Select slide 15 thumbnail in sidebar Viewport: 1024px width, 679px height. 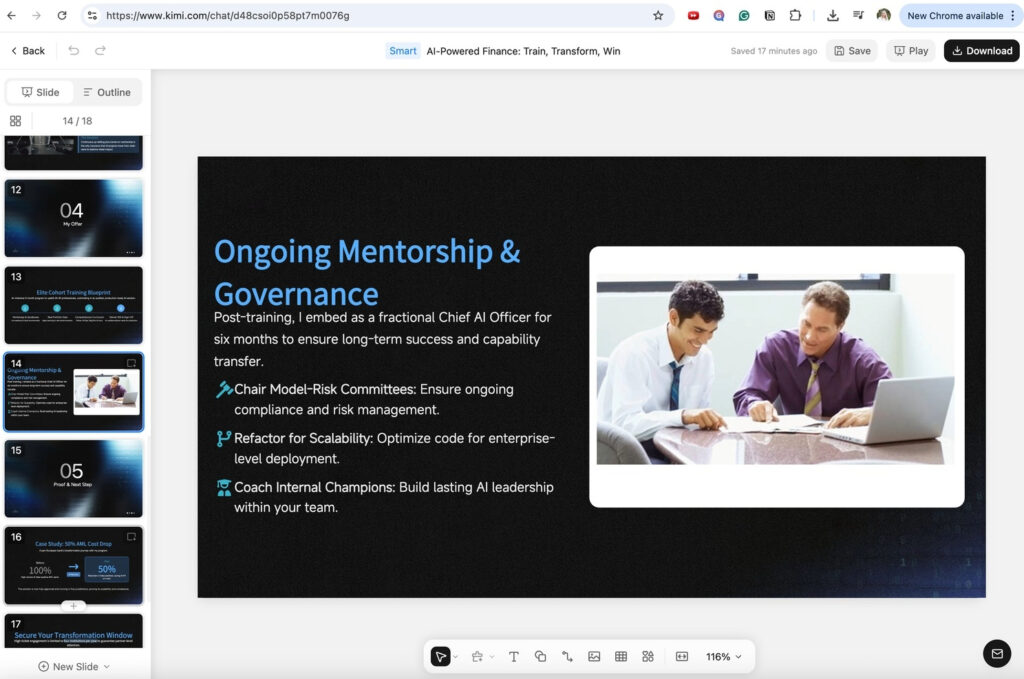[x=74, y=478]
